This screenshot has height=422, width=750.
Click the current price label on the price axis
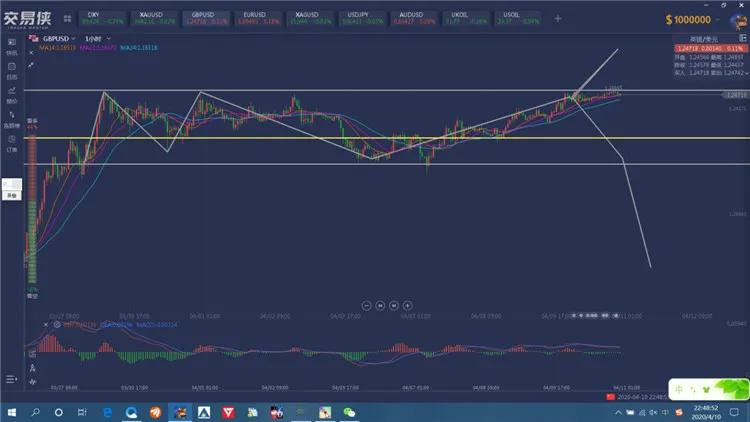click(x=736, y=95)
